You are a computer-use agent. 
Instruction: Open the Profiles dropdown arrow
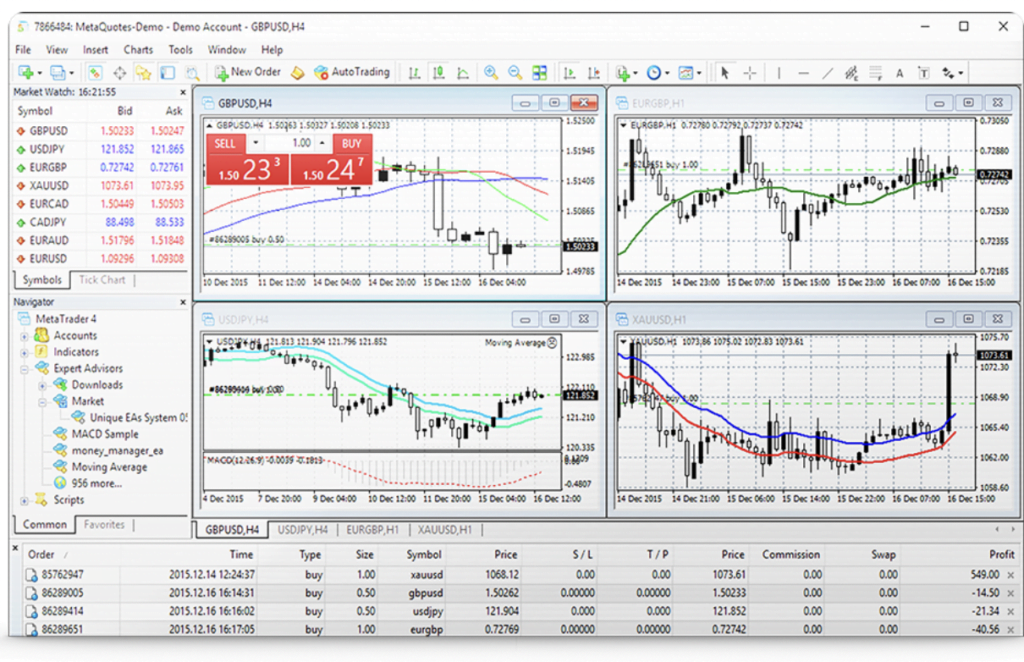click(71, 74)
